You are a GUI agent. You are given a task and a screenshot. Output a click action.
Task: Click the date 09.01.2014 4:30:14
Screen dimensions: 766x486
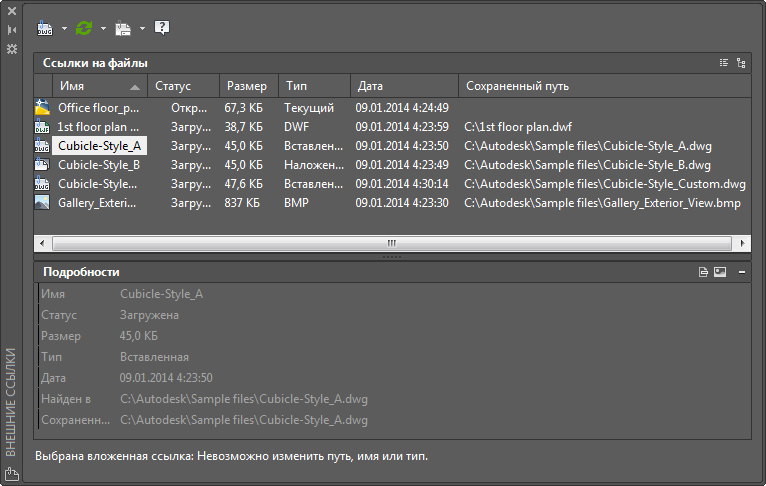tap(402, 184)
